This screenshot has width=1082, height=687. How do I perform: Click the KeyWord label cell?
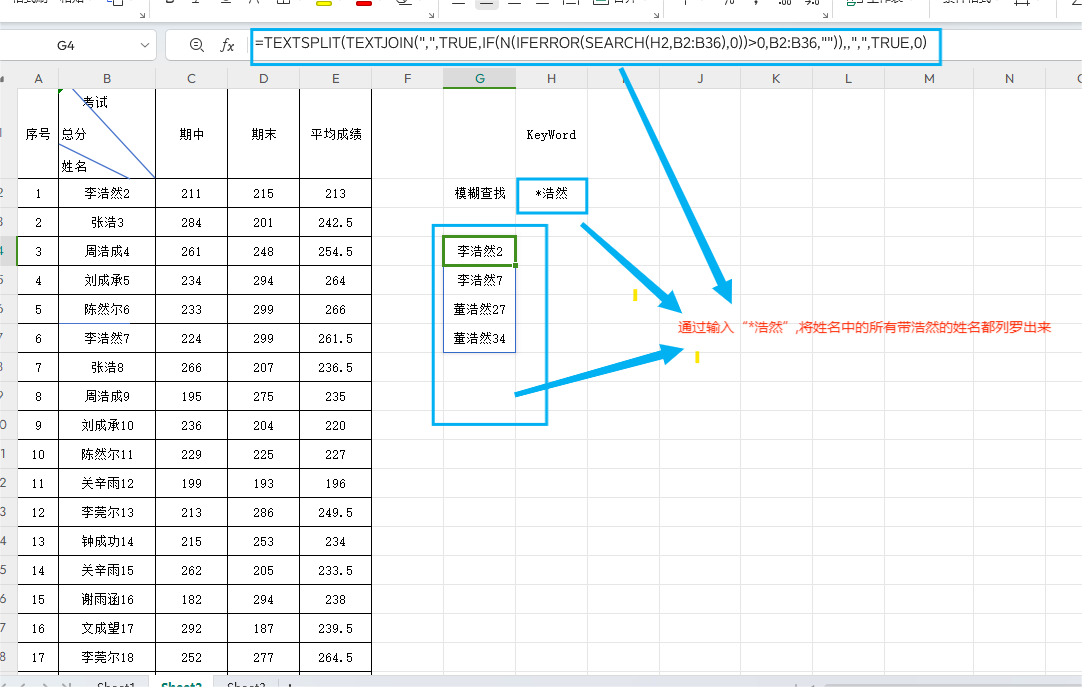(x=551, y=135)
